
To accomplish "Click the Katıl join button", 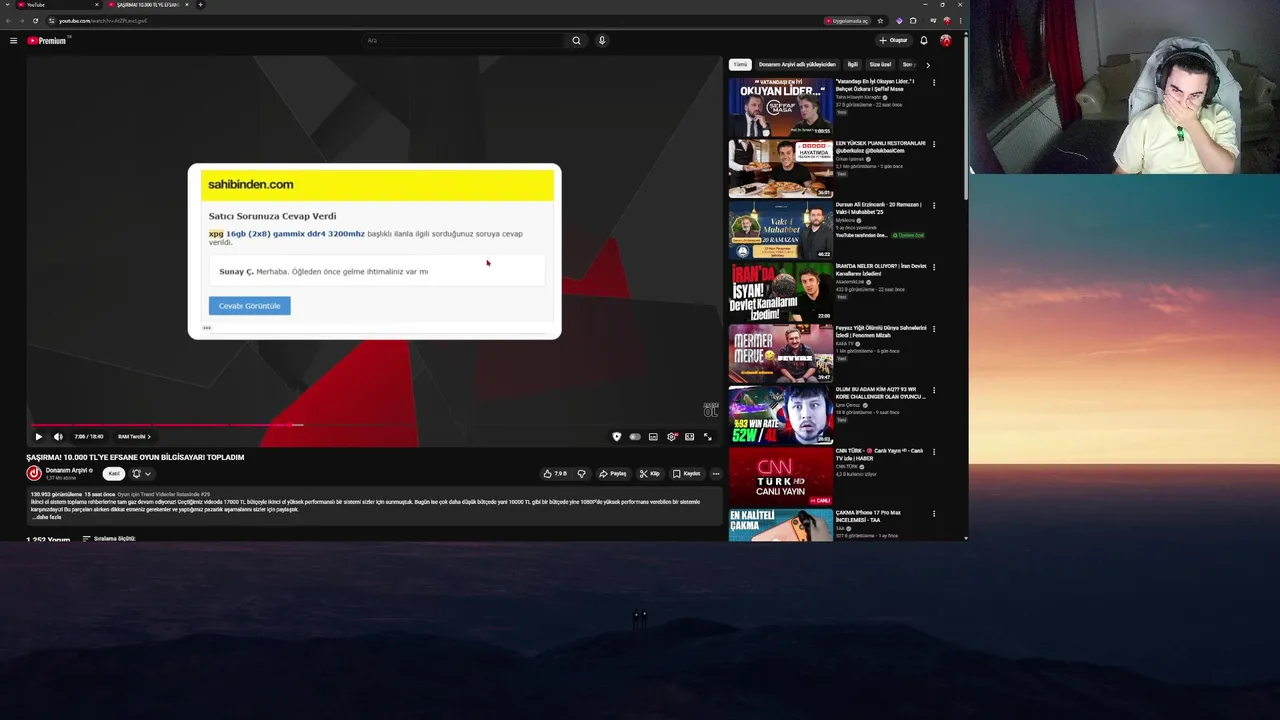I will [x=114, y=474].
